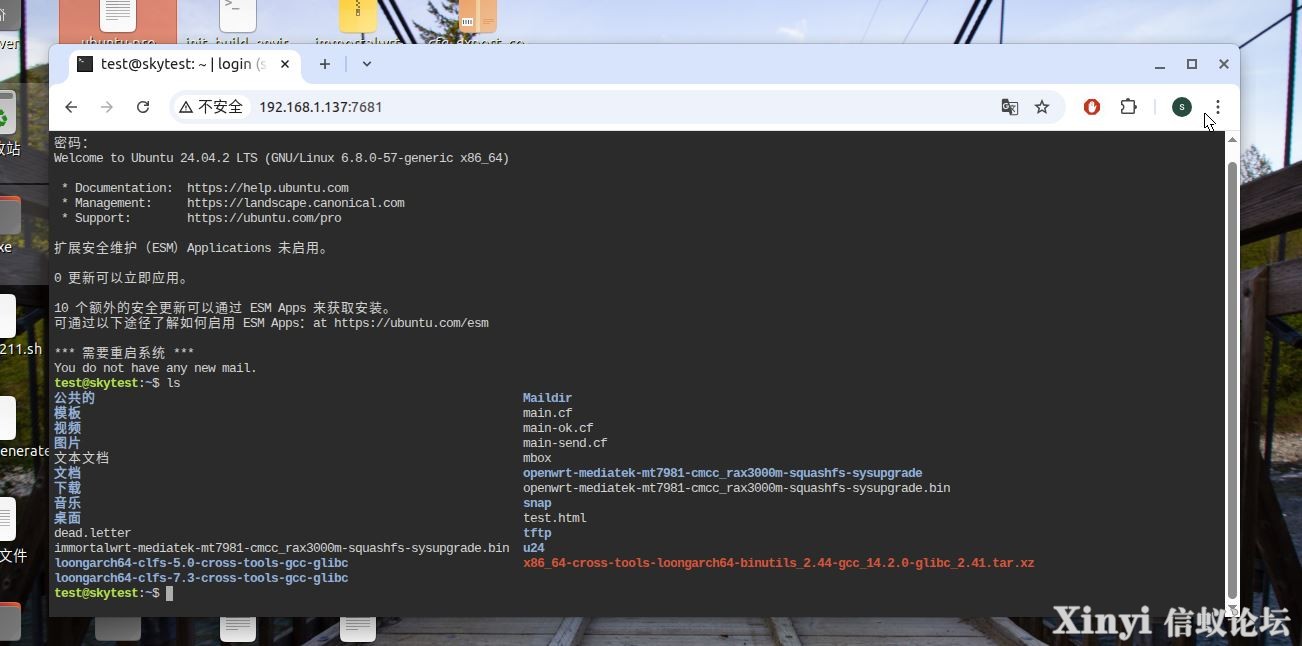
Task: Click main.cf in terminal listing
Action: coord(547,413)
